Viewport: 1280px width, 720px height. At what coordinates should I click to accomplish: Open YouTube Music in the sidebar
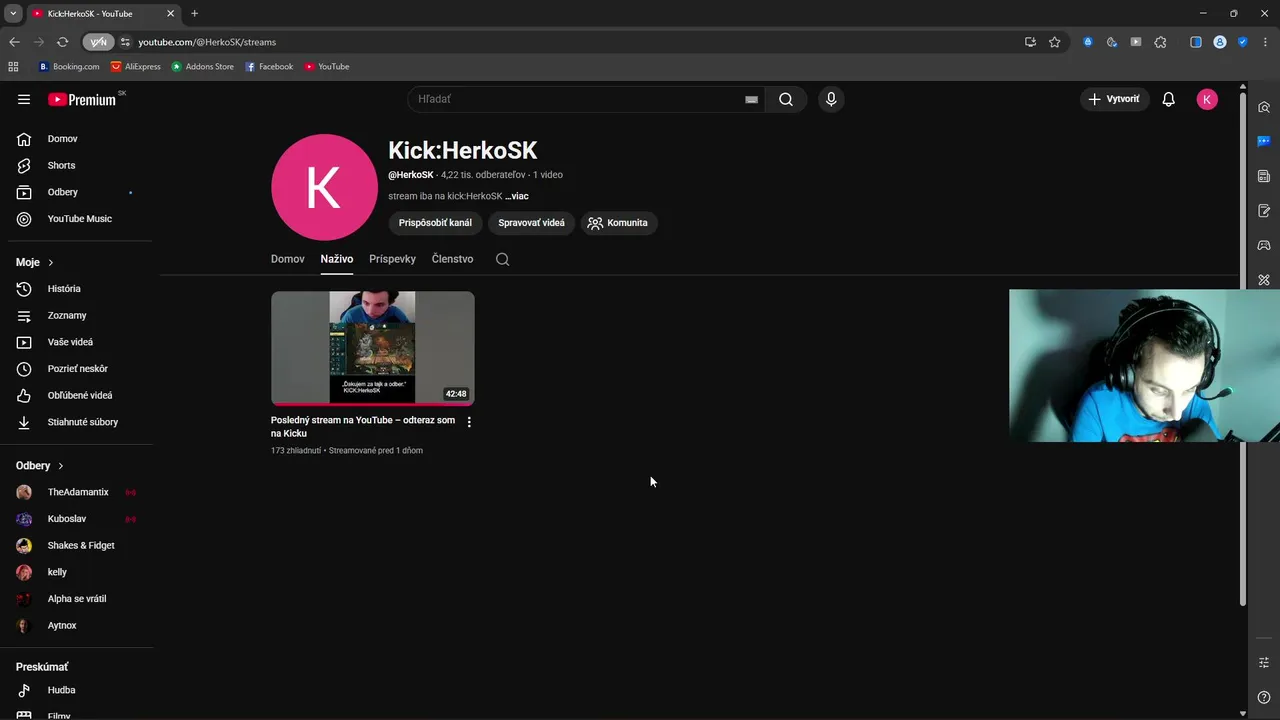80,219
